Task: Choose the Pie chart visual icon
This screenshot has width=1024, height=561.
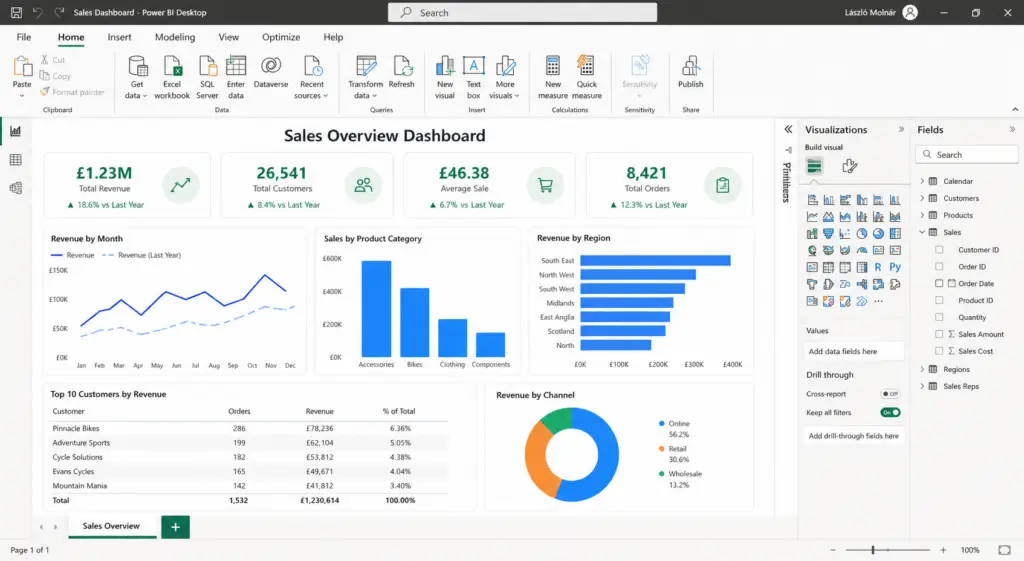Action: (861, 233)
